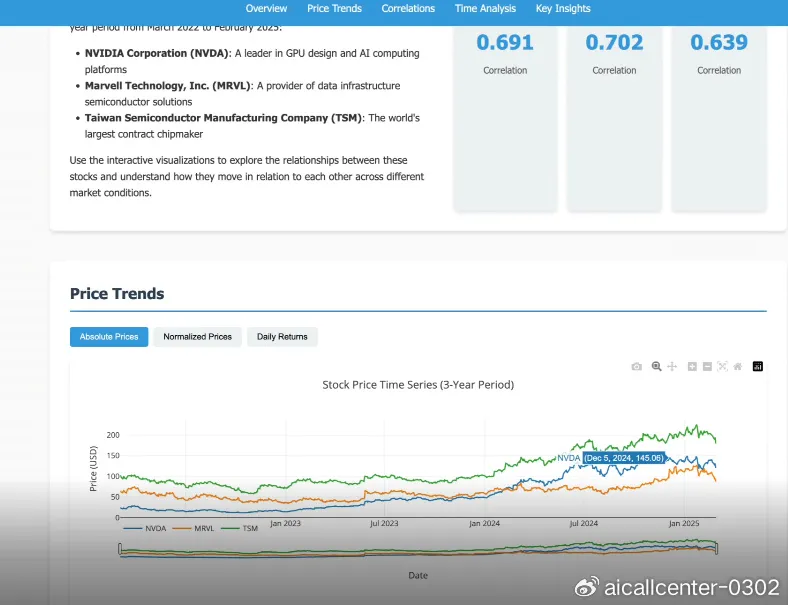This screenshot has height=605, width=788.
Task: Click the 0.691 correlation card
Action: tap(505, 118)
